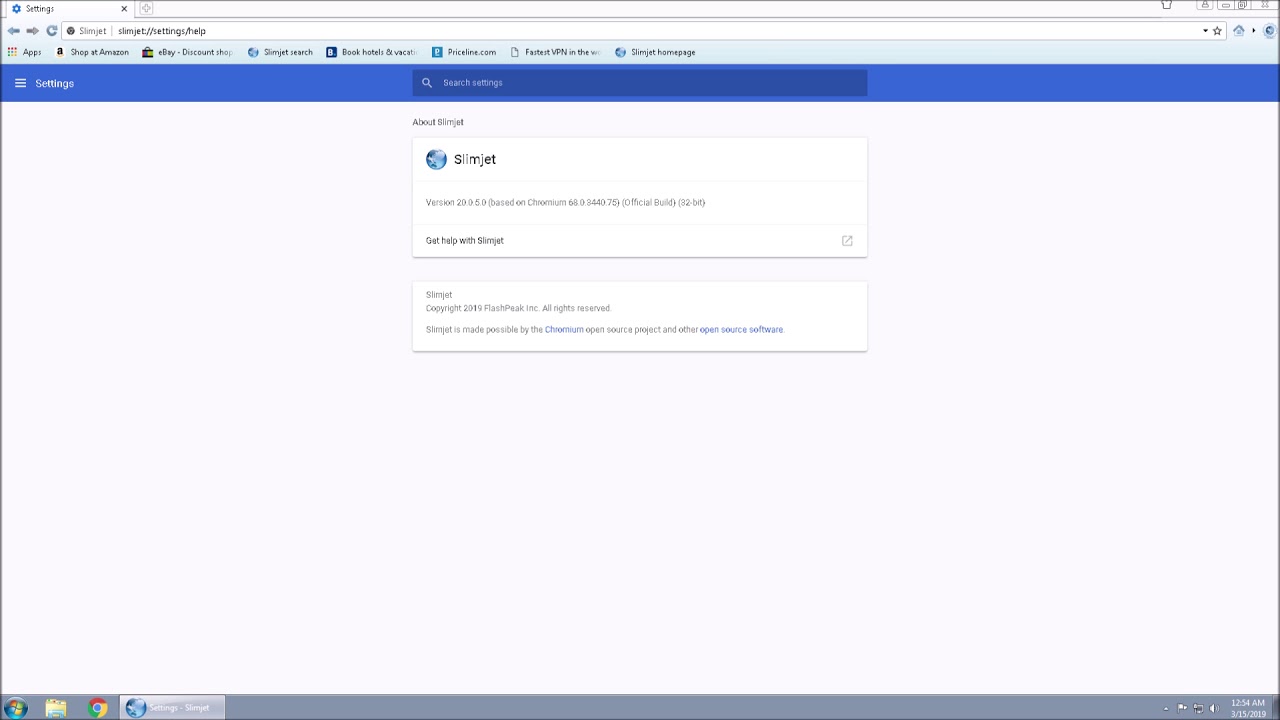Launch Google Chrome from the taskbar
This screenshot has width=1280, height=720.
[x=98, y=708]
